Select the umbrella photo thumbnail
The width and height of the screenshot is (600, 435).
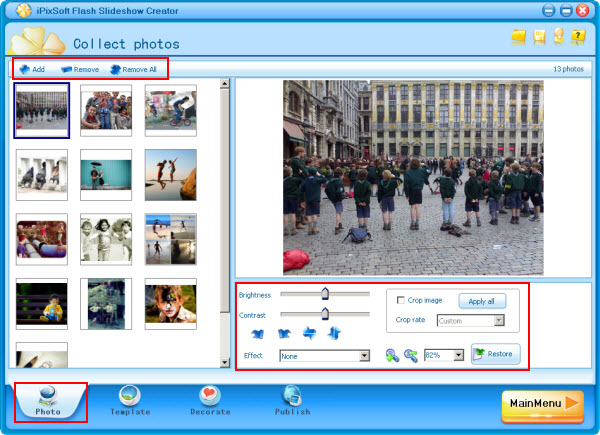click(106, 175)
